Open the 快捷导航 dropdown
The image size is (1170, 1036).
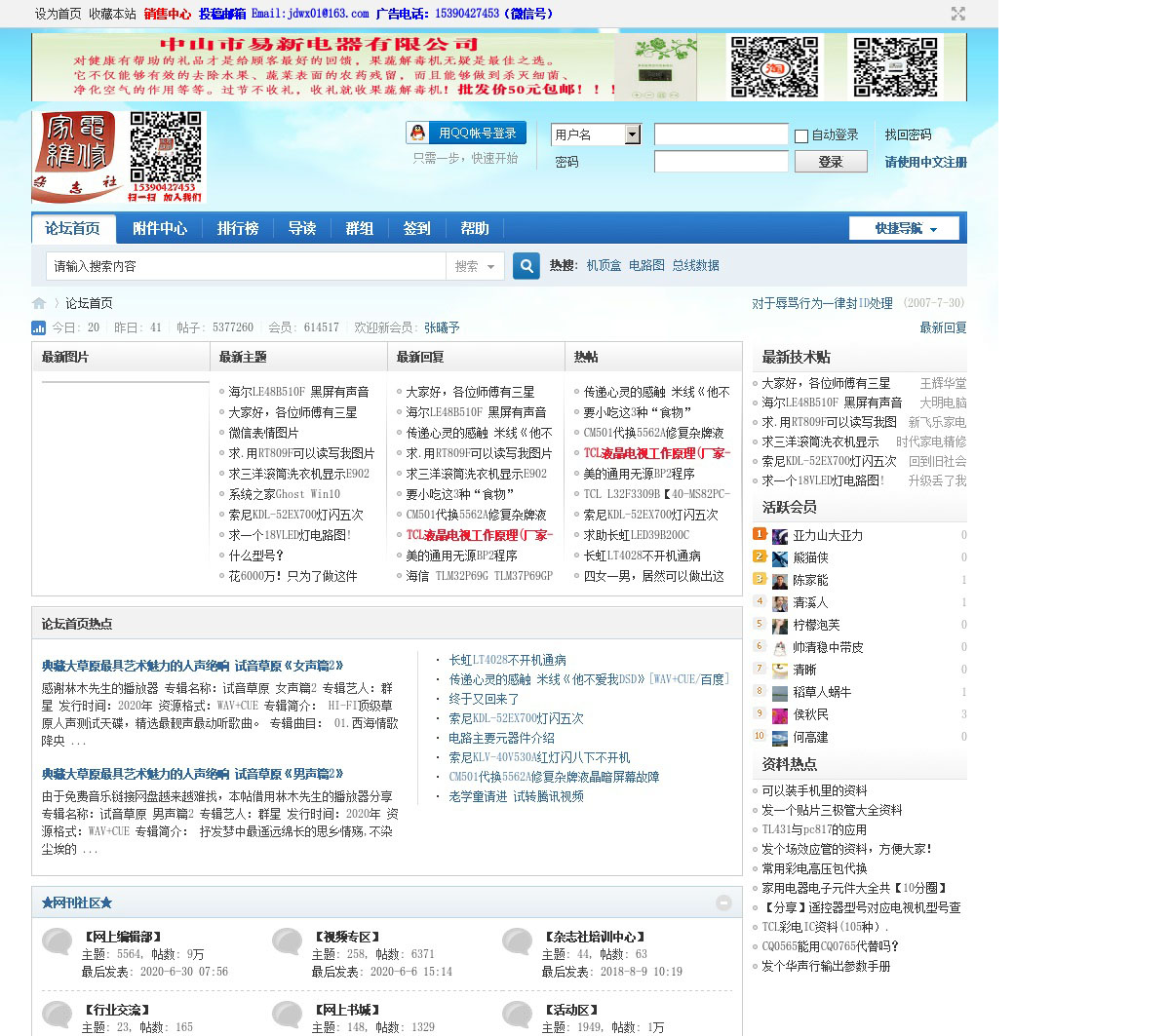point(905,228)
